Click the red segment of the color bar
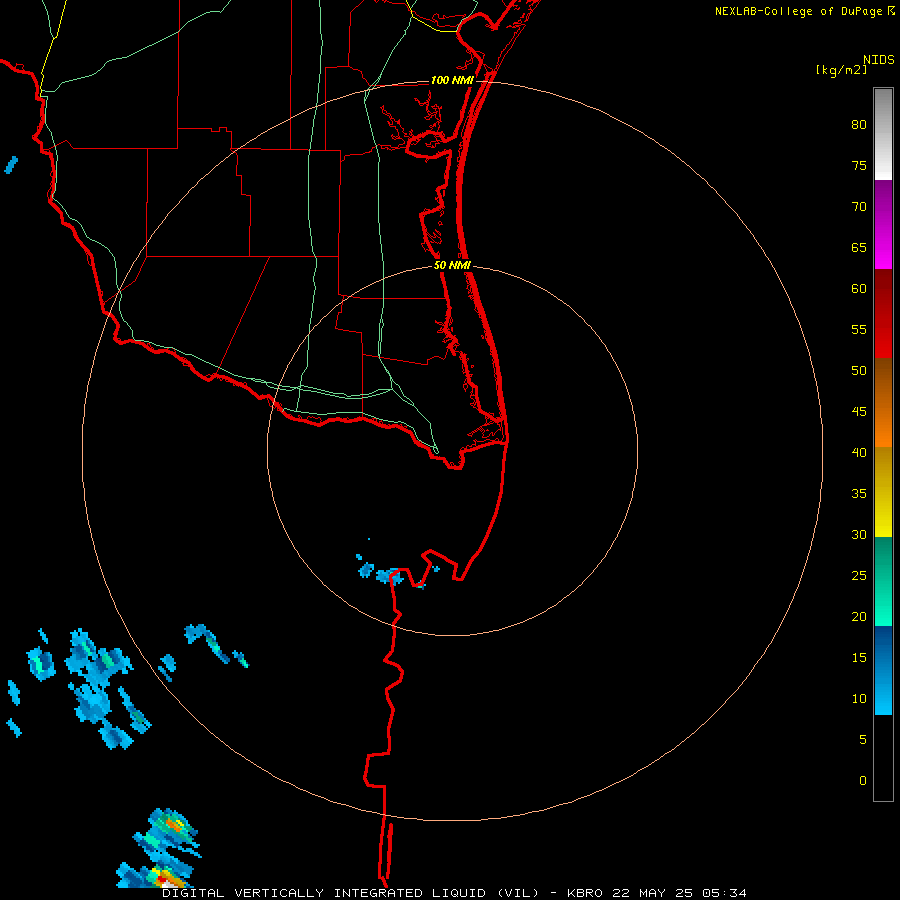This screenshot has width=900, height=900. click(x=883, y=313)
